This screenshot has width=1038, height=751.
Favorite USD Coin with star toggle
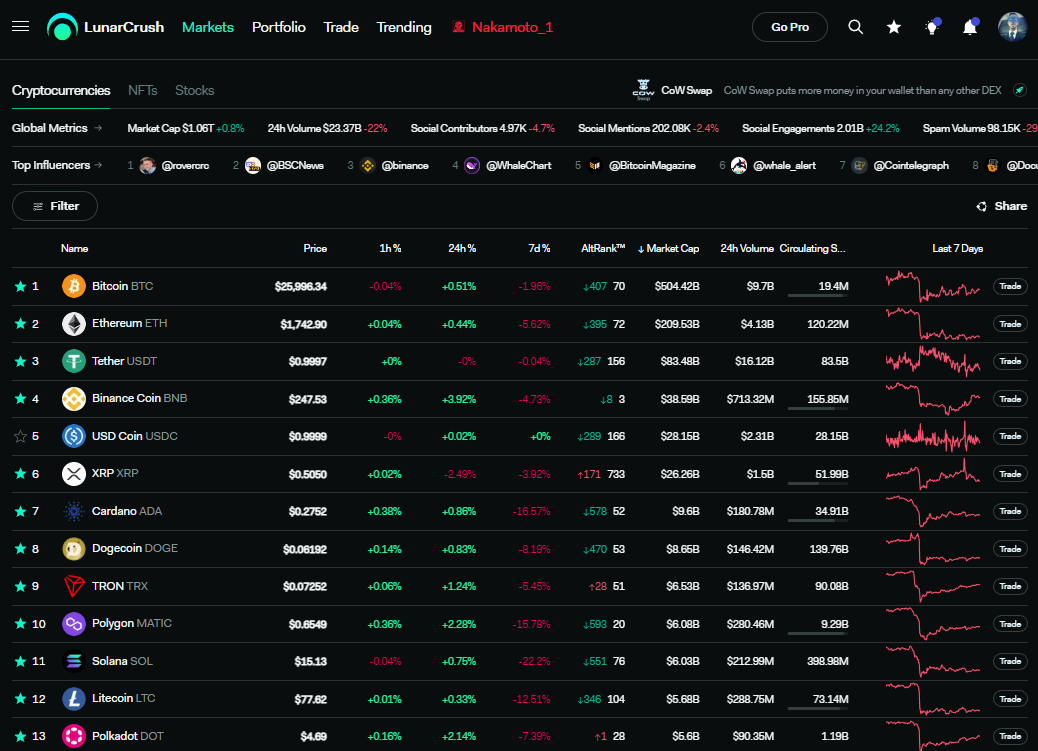[21, 436]
